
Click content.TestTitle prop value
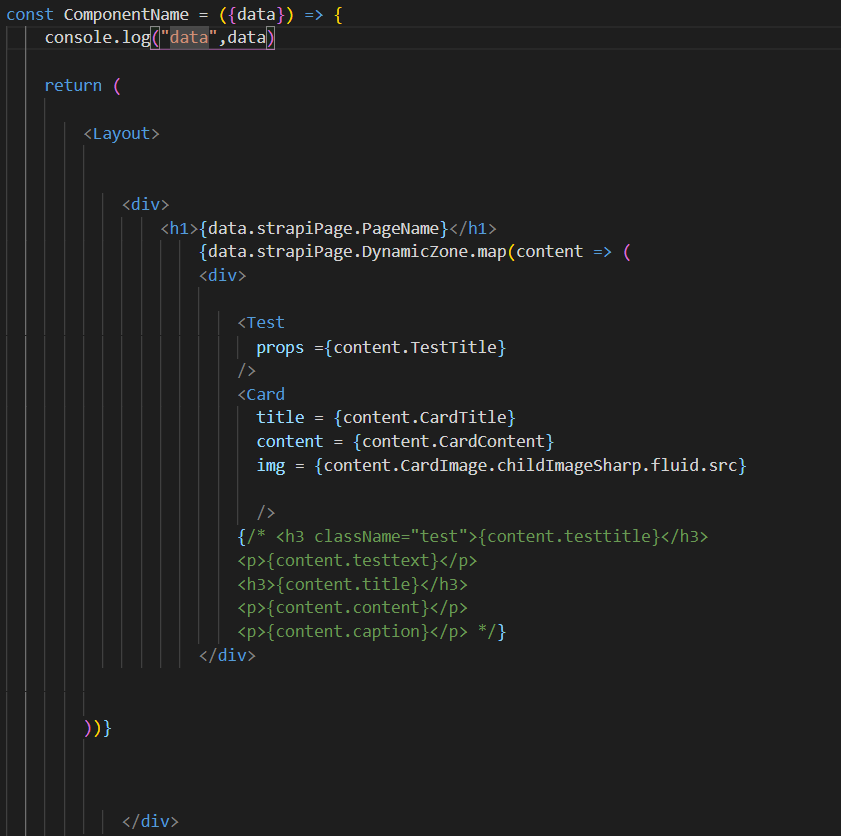coord(415,347)
